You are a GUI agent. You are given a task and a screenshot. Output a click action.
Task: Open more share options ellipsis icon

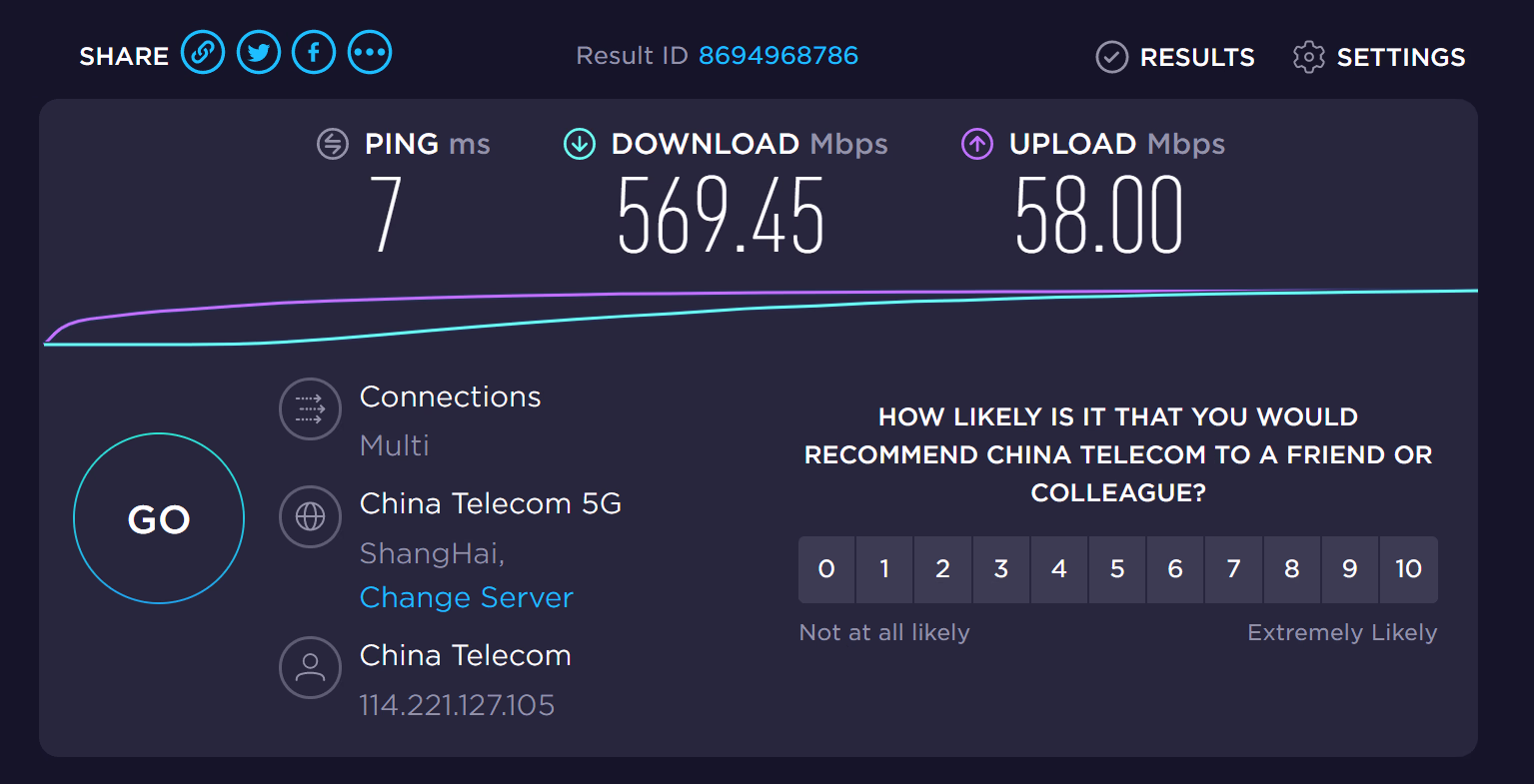[370, 53]
